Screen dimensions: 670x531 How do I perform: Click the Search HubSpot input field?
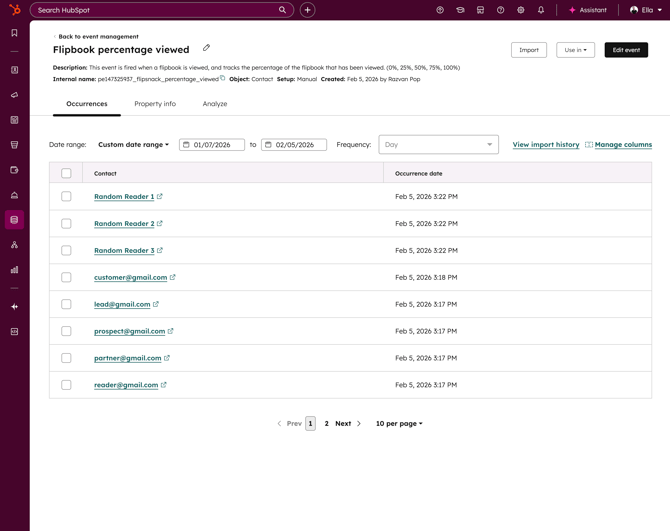tap(155, 10)
